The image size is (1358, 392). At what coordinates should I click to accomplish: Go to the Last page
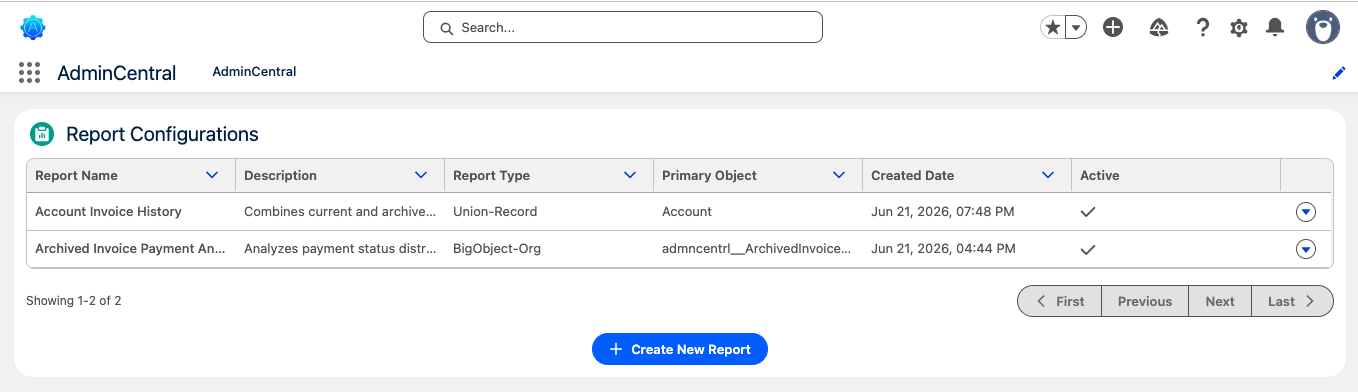1292,301
